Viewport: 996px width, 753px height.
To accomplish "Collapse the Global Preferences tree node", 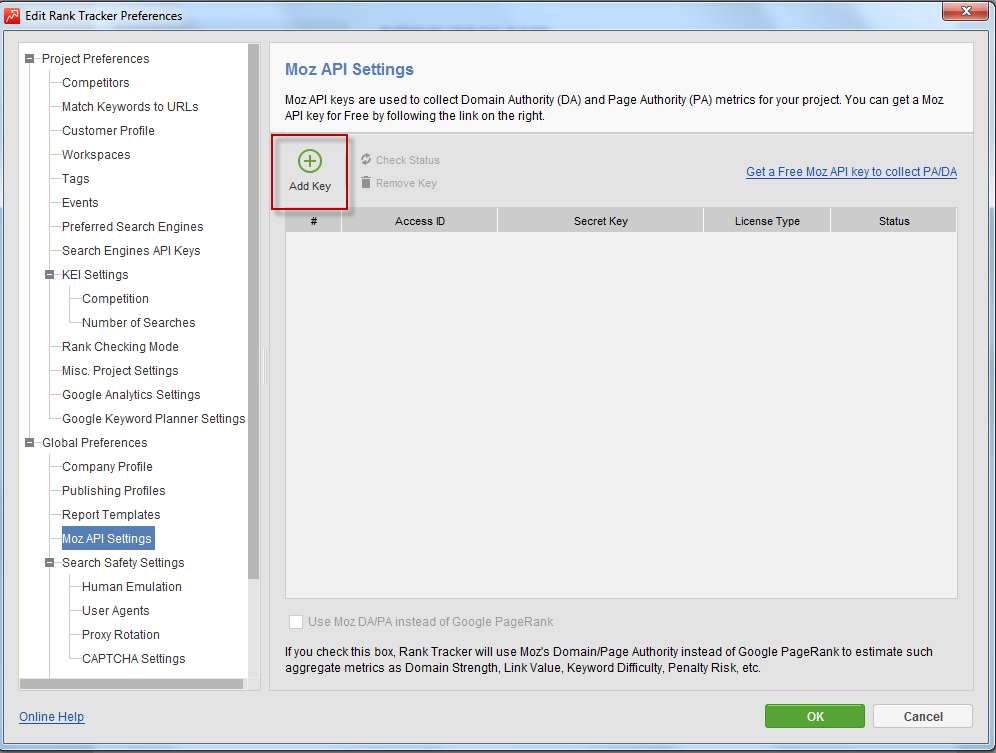I will (x=29, y=442).
